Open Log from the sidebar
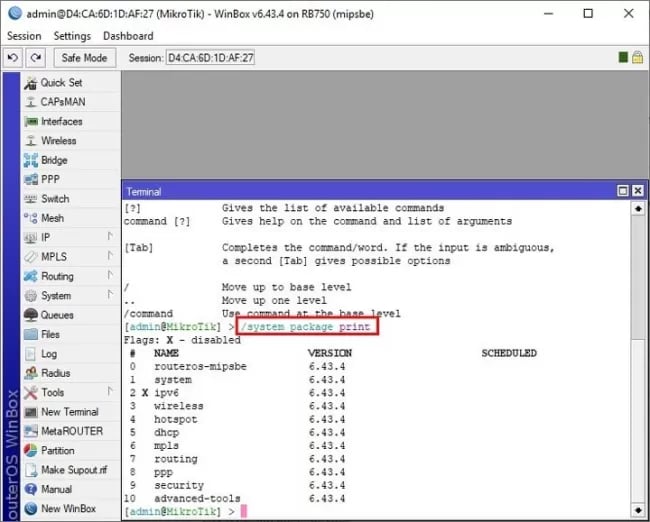650x522 pixels. pos(70,354)
